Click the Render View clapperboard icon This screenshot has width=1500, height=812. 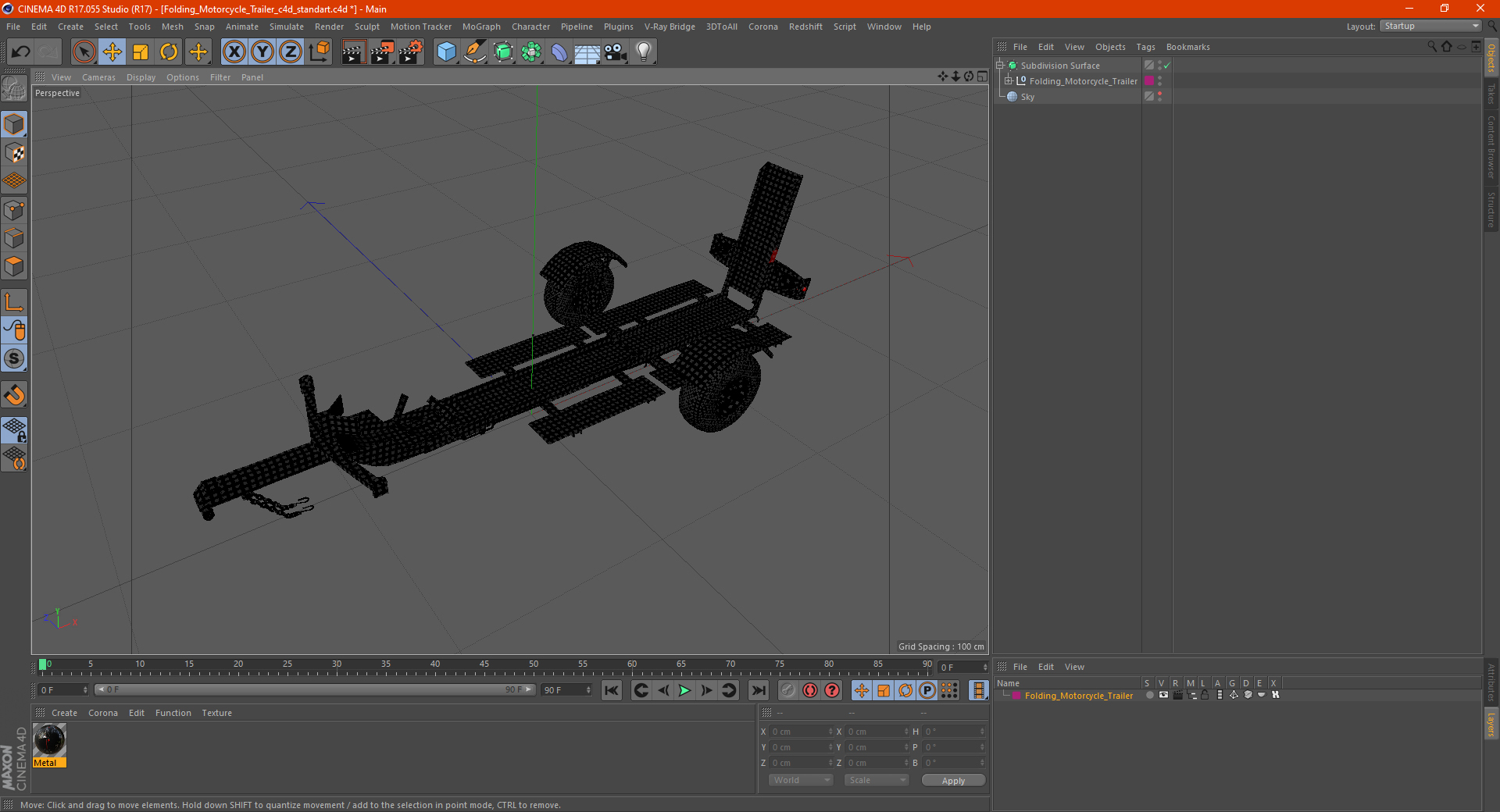tap(353, 52)
